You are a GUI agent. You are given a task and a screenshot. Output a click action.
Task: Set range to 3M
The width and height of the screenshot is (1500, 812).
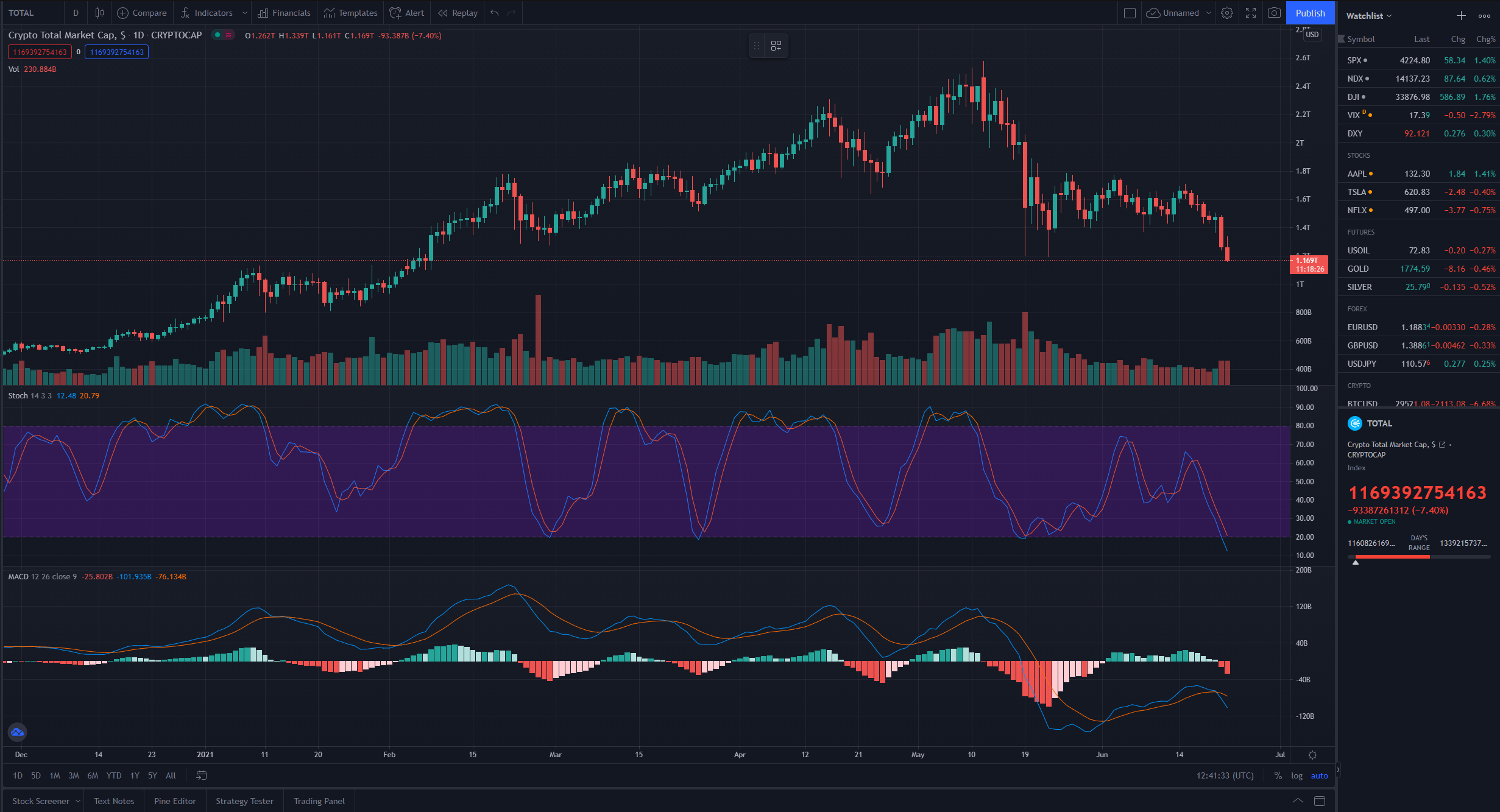74,775
